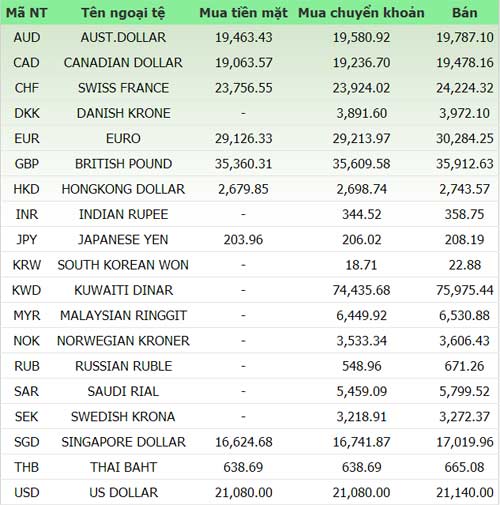The image size is (500, 505).
Task: Select the MALAYSIAN RINGGIT transfer rate 6,449.92
Action: (x=361, y=315)
